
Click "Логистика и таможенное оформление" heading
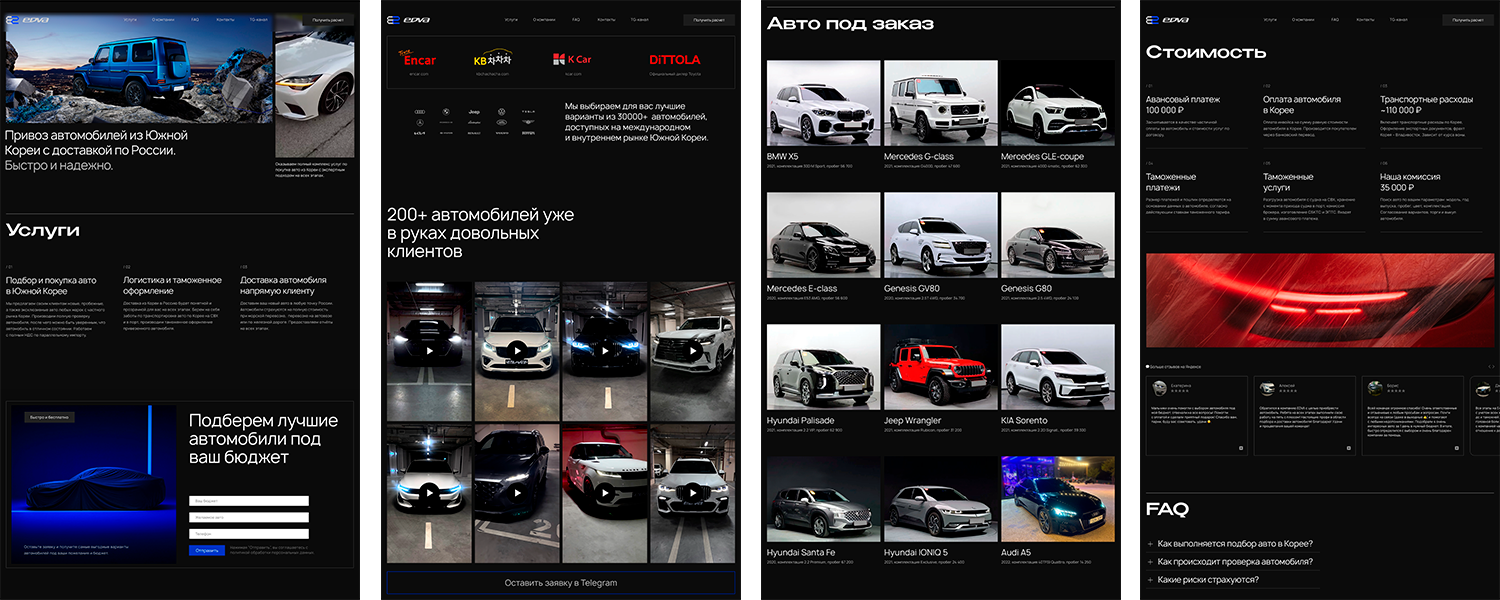click(172, 285)
